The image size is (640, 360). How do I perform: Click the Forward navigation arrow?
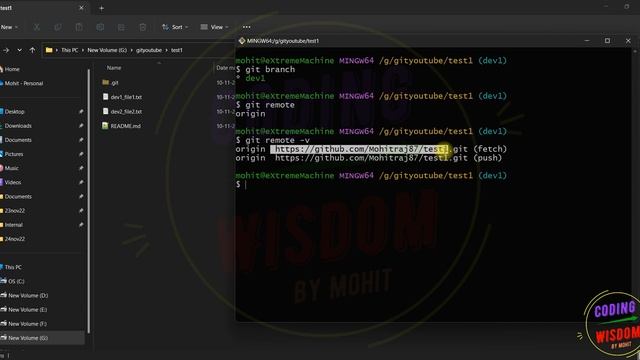(6, 50)
